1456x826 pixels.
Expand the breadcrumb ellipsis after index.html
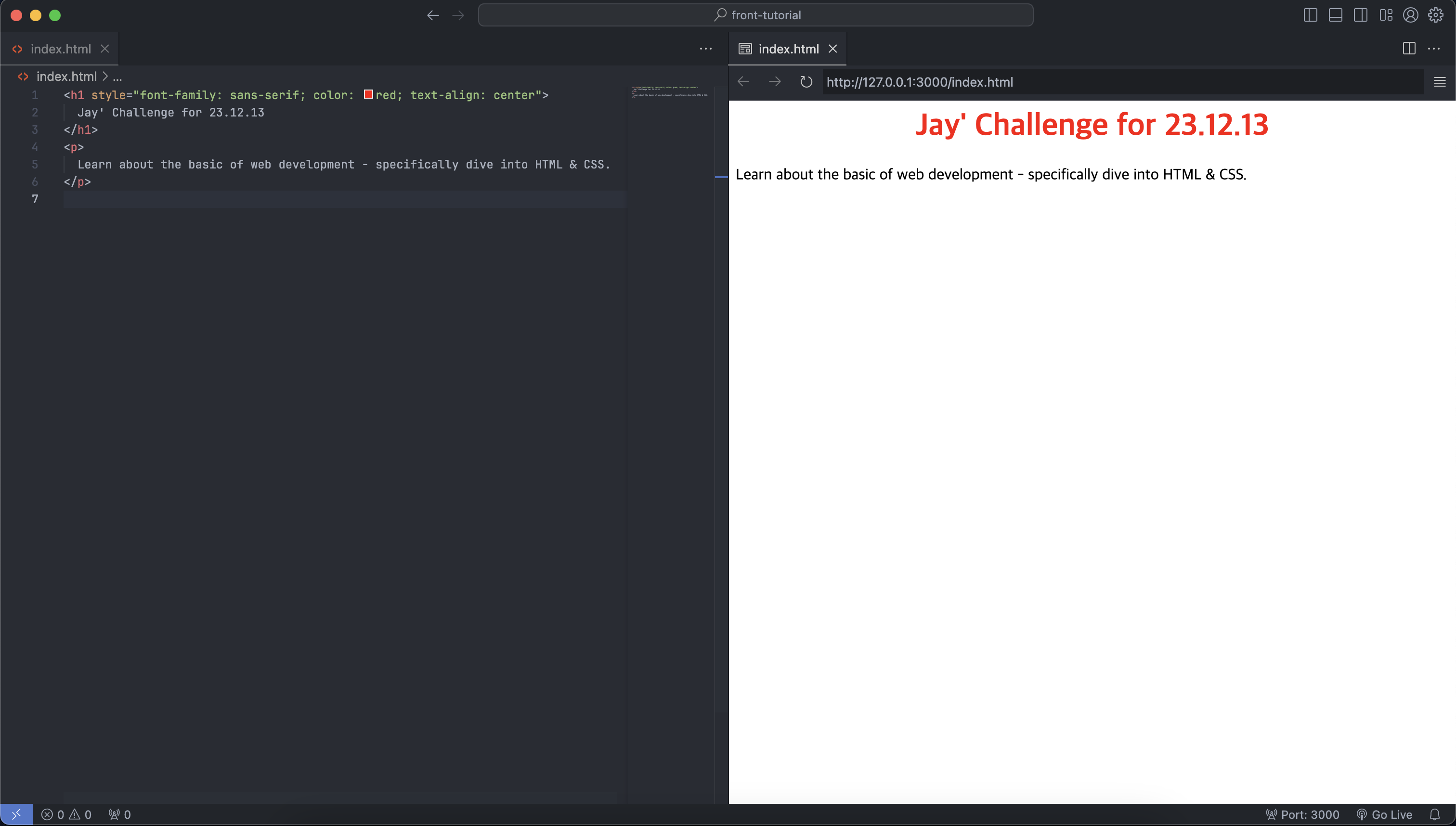click(x=117, y=77)
